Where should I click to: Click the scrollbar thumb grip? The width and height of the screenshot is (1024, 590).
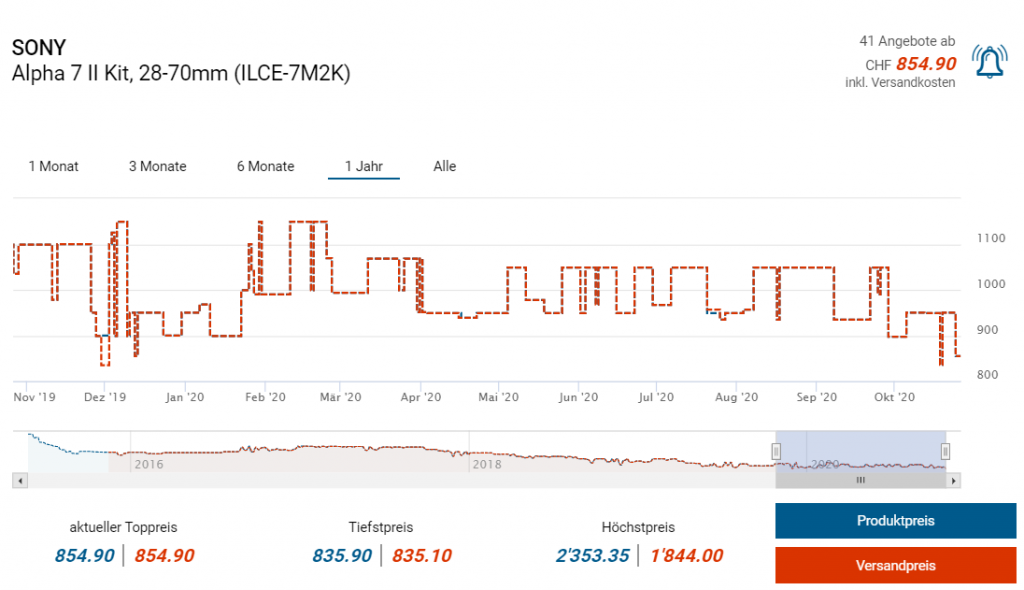click(860, 481)
